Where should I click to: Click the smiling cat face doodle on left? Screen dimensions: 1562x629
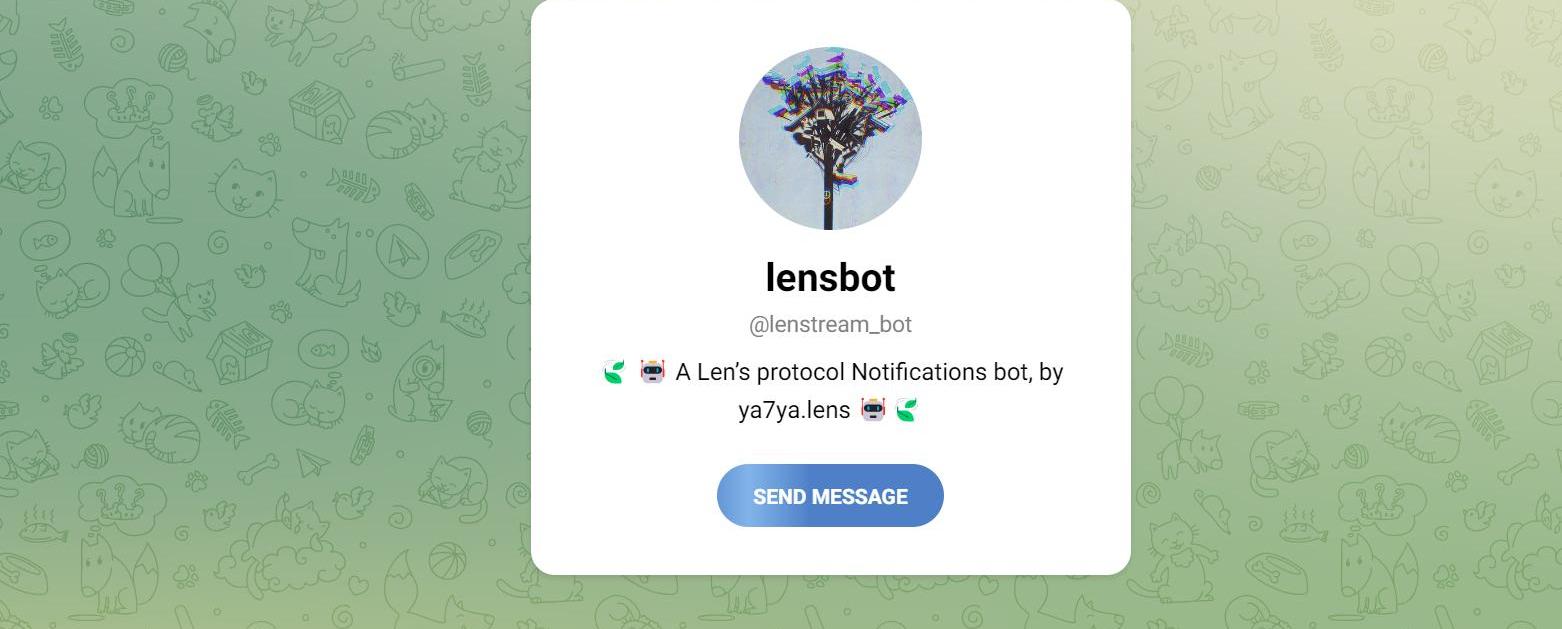tap(247, 188)
